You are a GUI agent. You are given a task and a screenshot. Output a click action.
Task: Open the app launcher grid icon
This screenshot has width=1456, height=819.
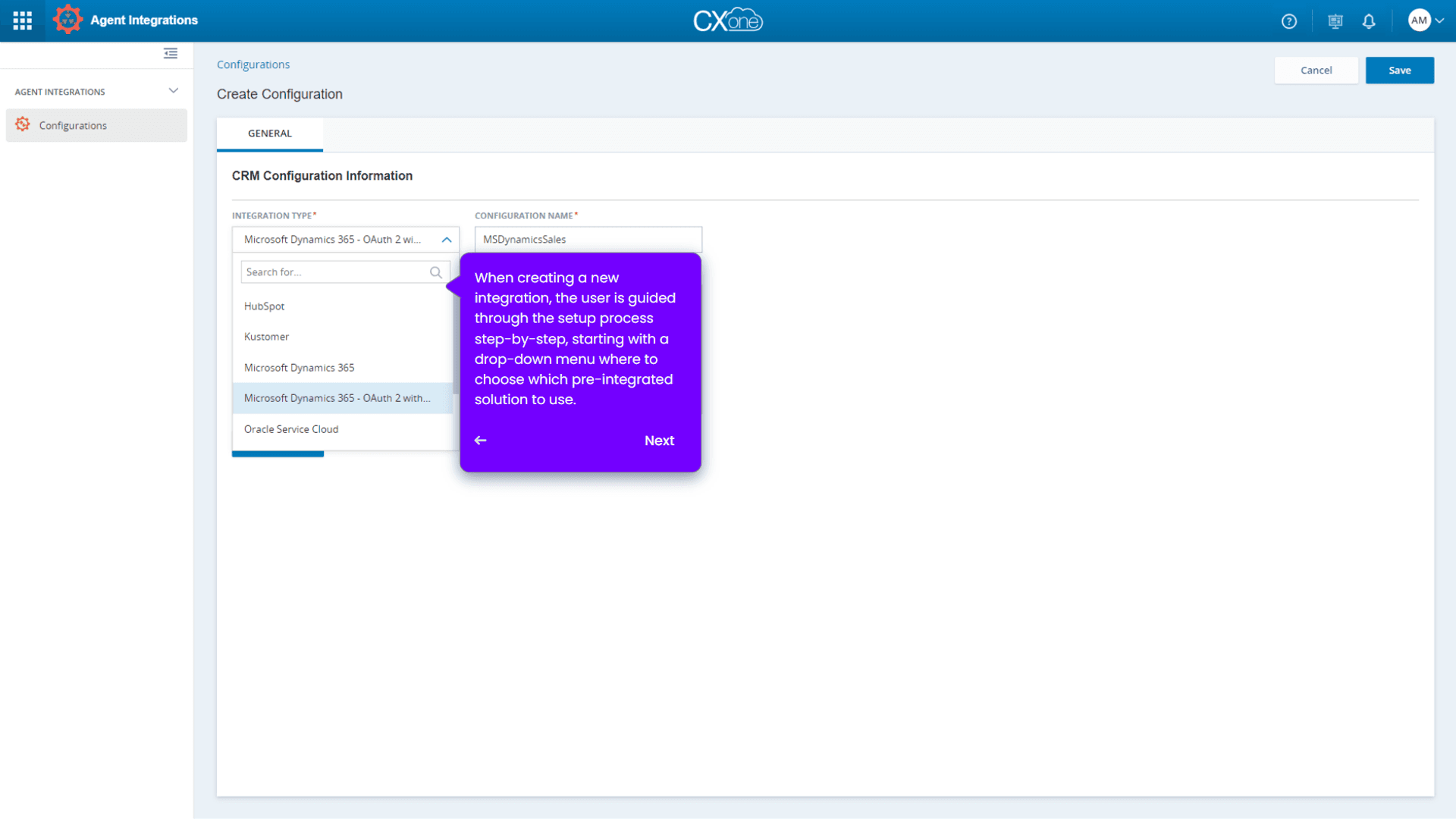(22, 20)
